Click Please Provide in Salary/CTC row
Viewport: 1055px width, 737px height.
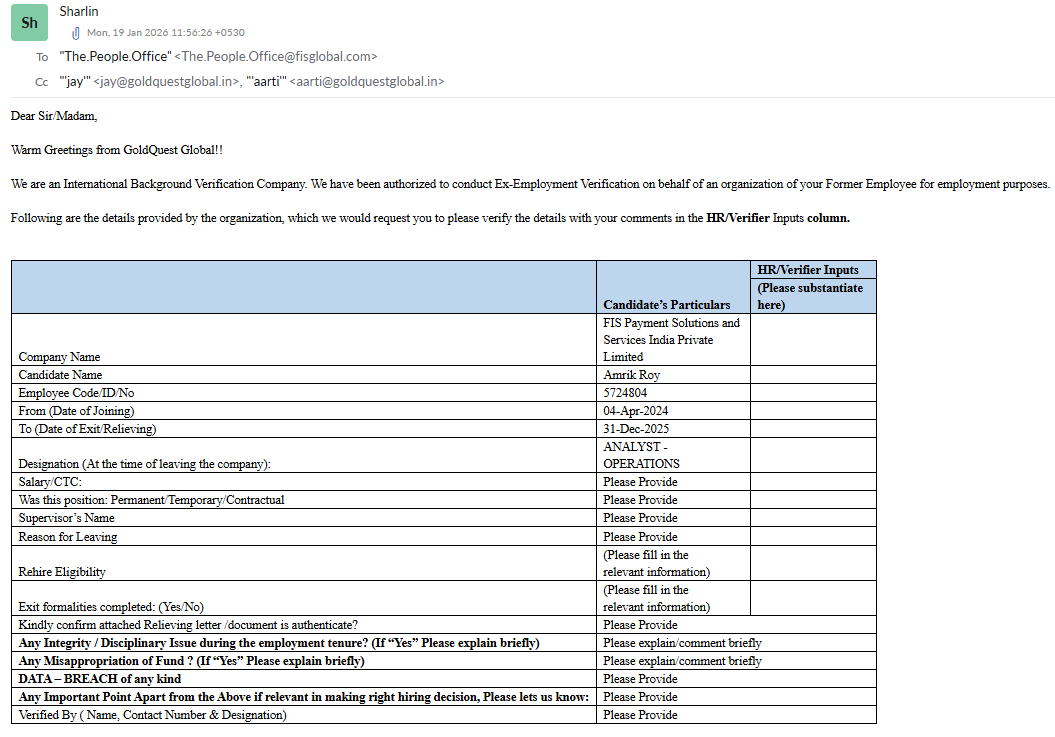640,482
